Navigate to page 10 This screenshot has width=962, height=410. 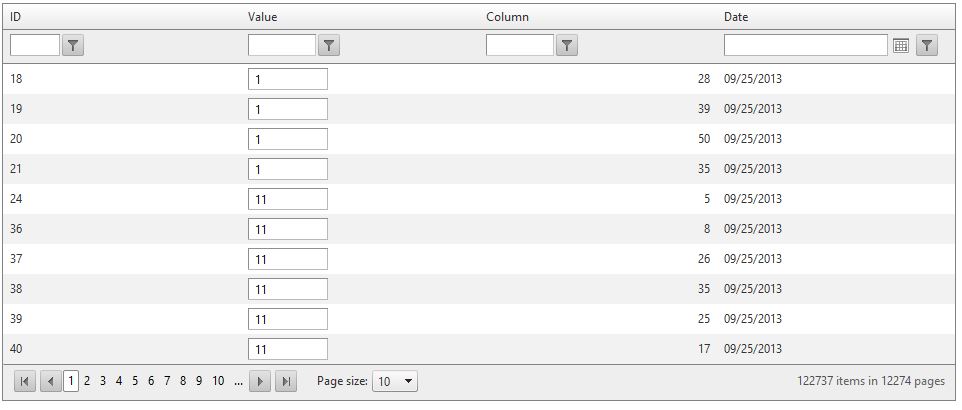(218, 381)
